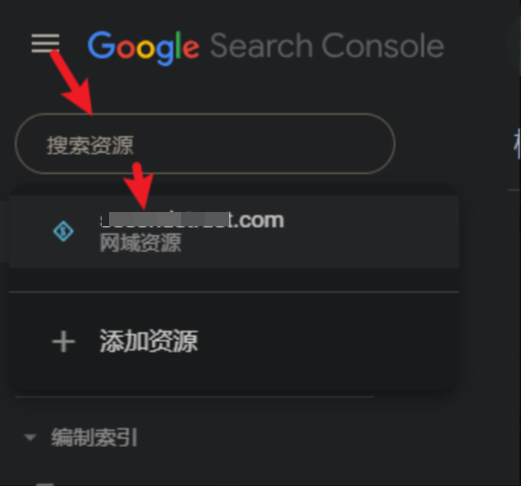521x486 pixels.
Task: Click the divider line above 添加资源
Action: (x=234, y=292)
